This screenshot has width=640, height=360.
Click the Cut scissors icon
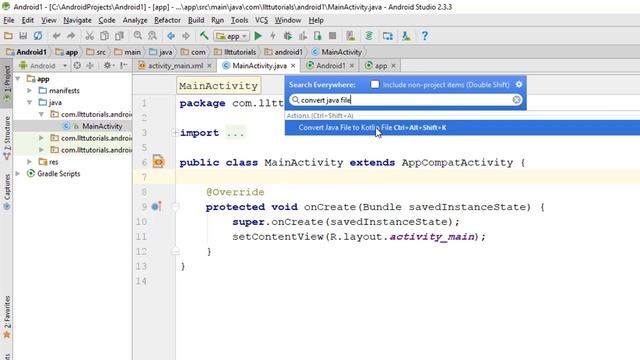(x=89, y=36)
